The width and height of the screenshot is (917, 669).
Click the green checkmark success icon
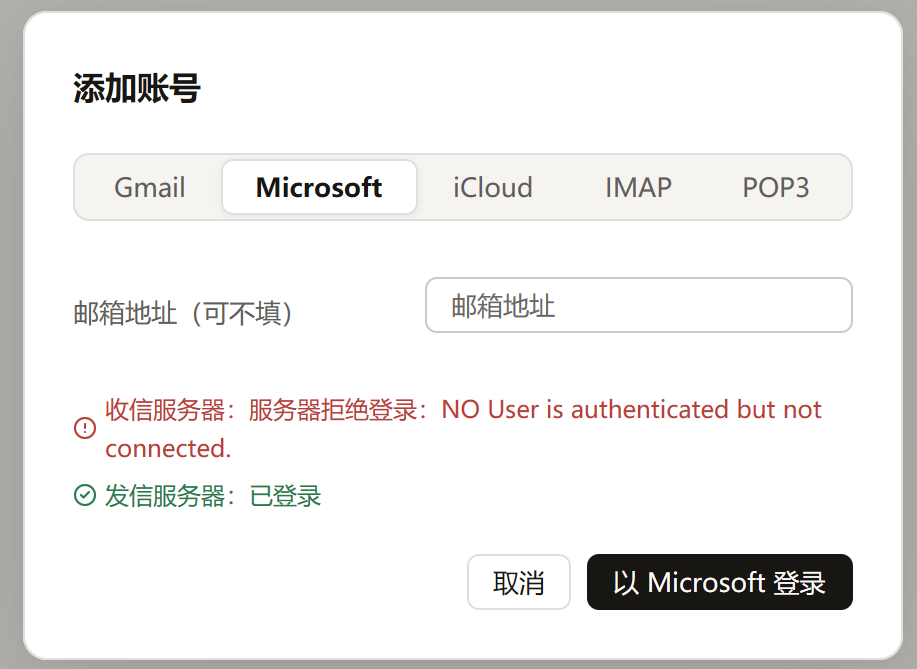85,495
